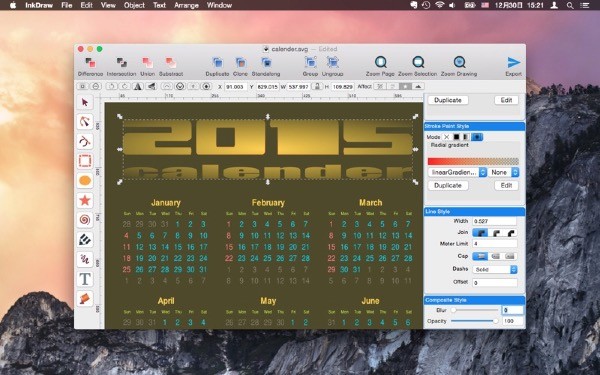The image size is (600, 375).
Task: Select the paint bucket tool
Action: 85,298
